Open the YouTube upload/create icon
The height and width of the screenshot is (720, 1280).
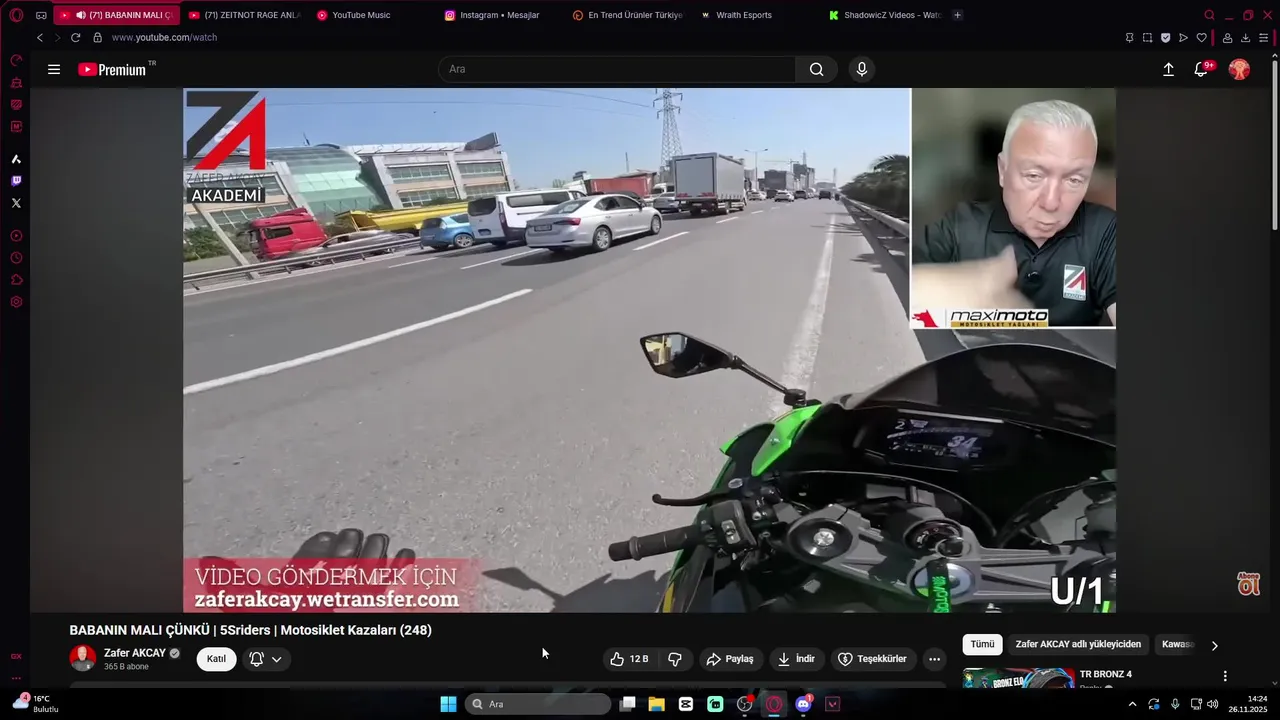[1168, 69]
